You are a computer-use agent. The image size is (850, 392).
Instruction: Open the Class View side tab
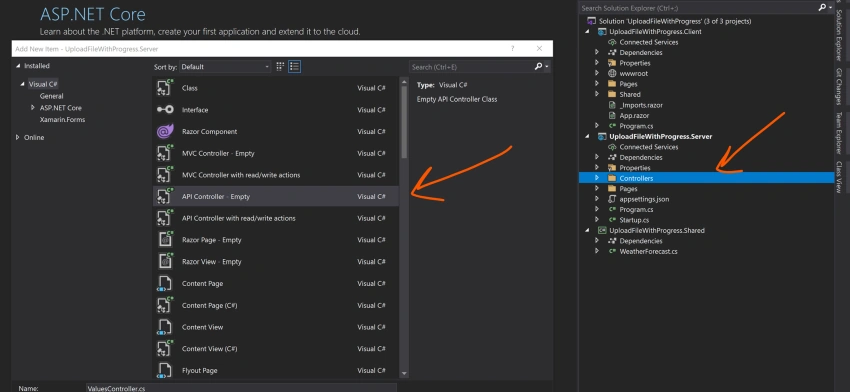pos(839,177)
